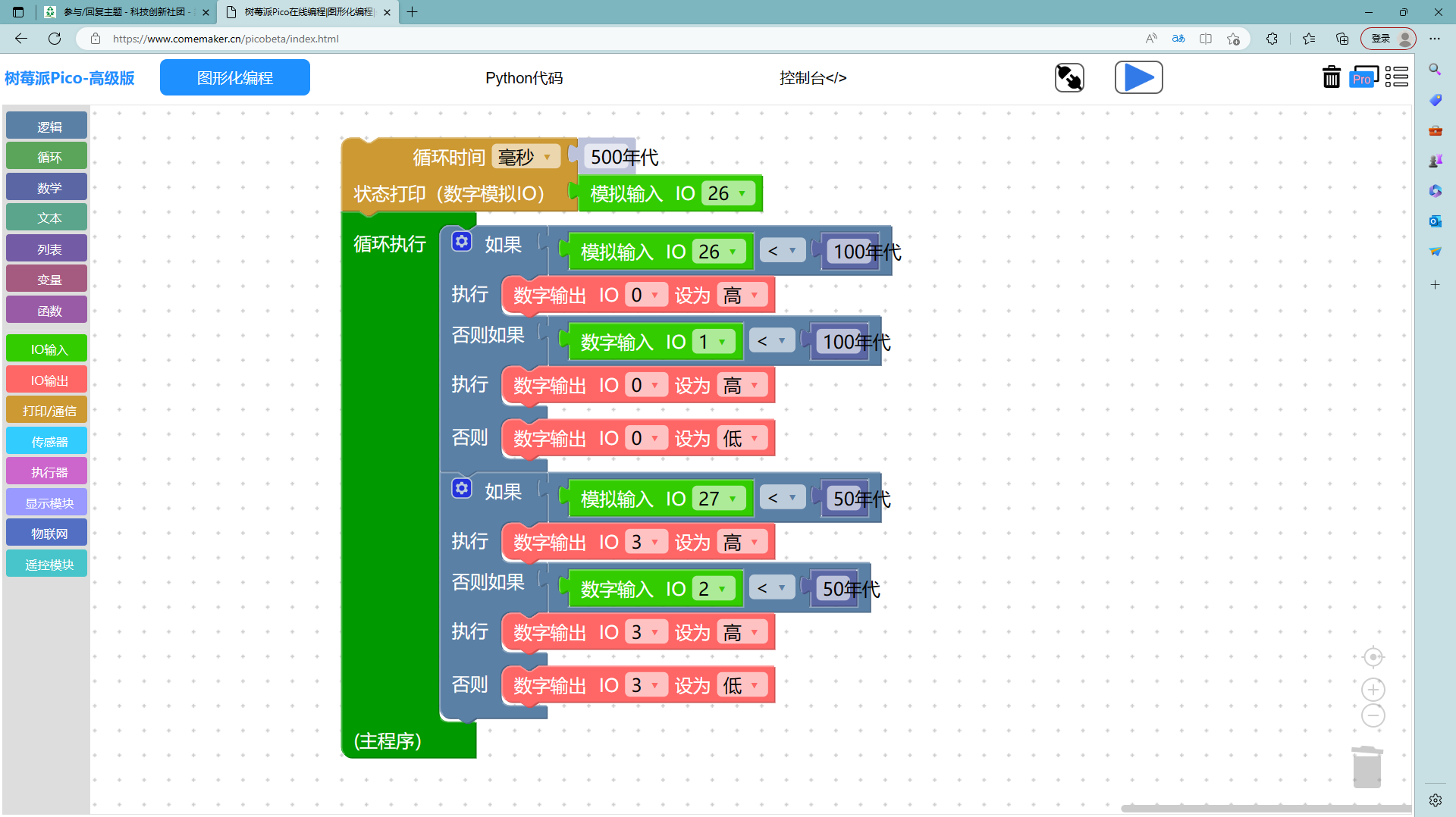1456x817 pixels.
Task: Open gear settings on first 如果 block
Action: coord(462,241)
